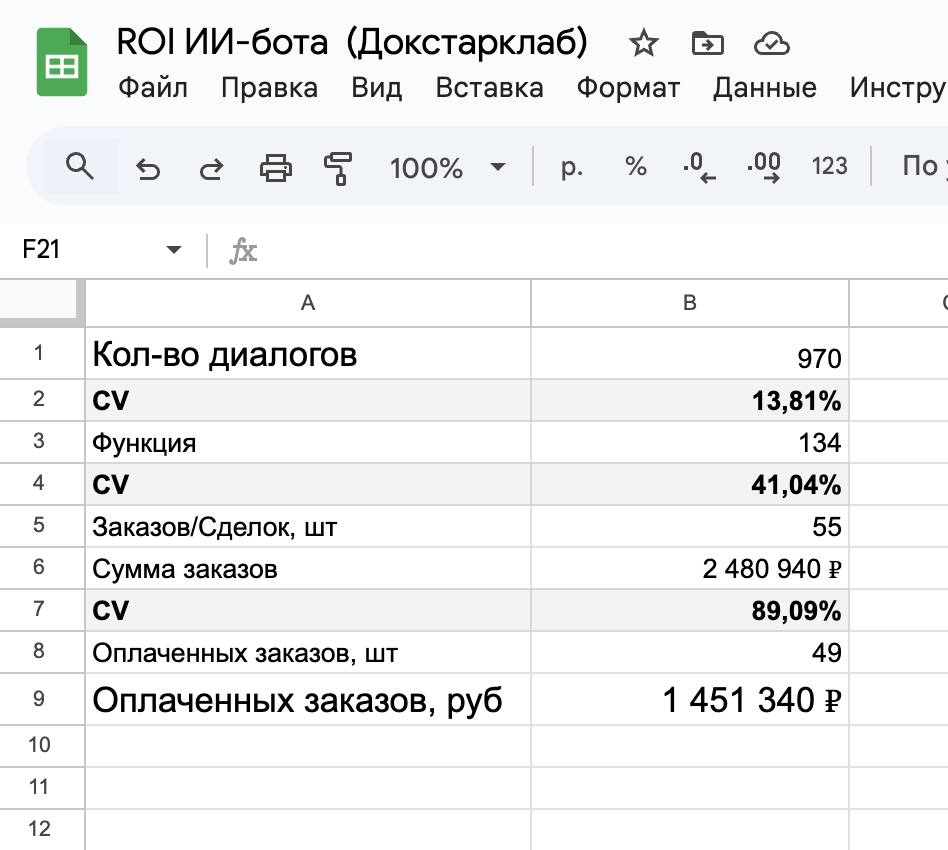Viewport: 948px width, 850px height.
Task: Click the Redo icon
Action: tap(210, 167)
